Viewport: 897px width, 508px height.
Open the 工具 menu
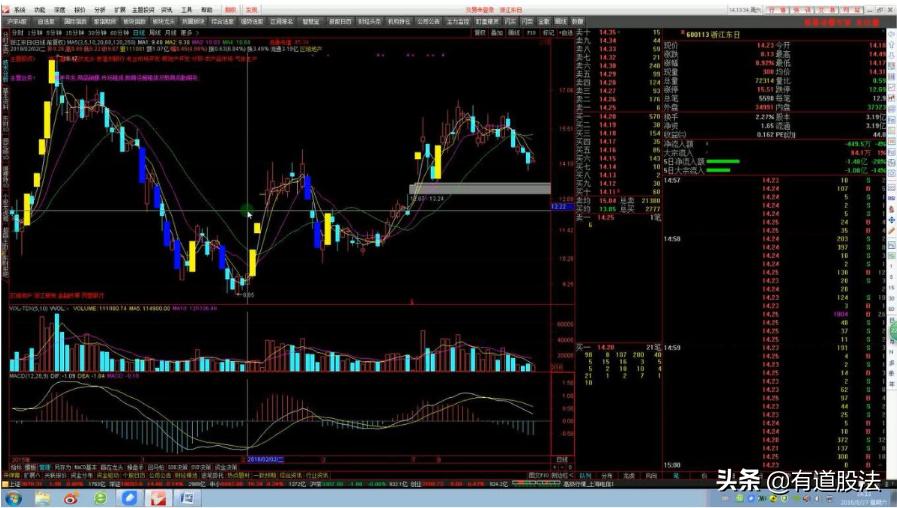click(186, 10)
